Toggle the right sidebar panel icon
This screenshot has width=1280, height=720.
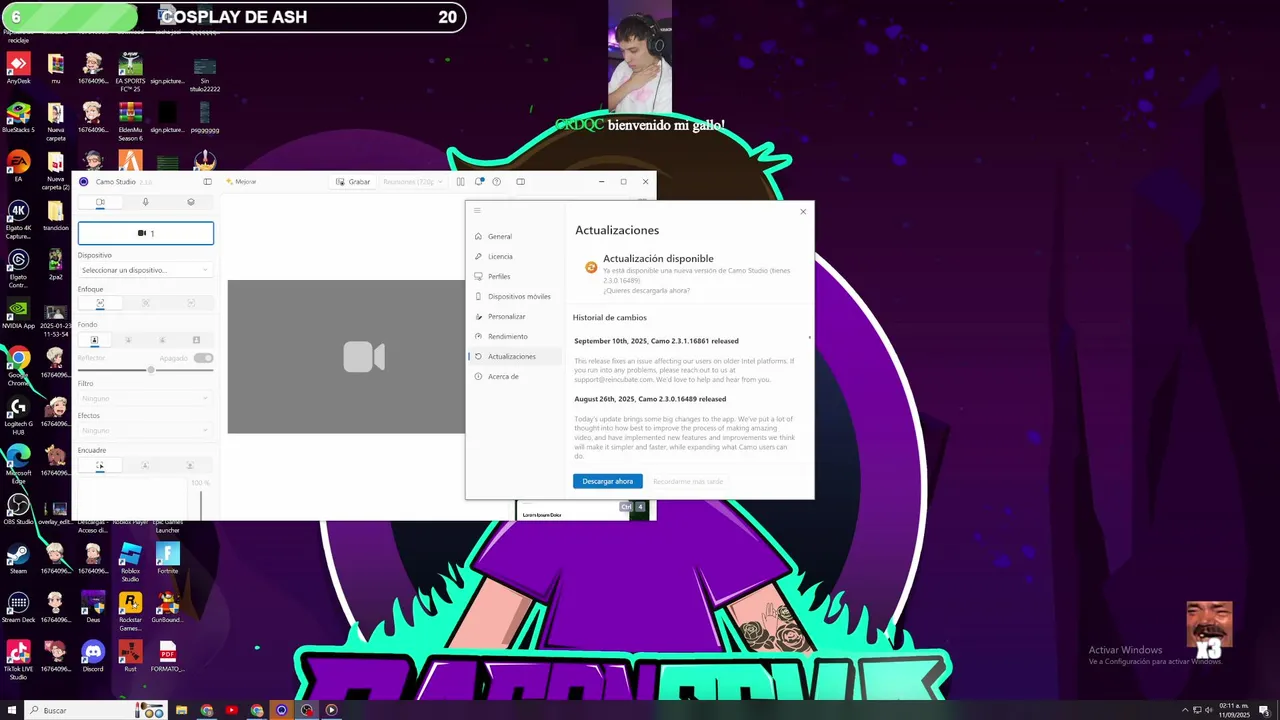521,182
